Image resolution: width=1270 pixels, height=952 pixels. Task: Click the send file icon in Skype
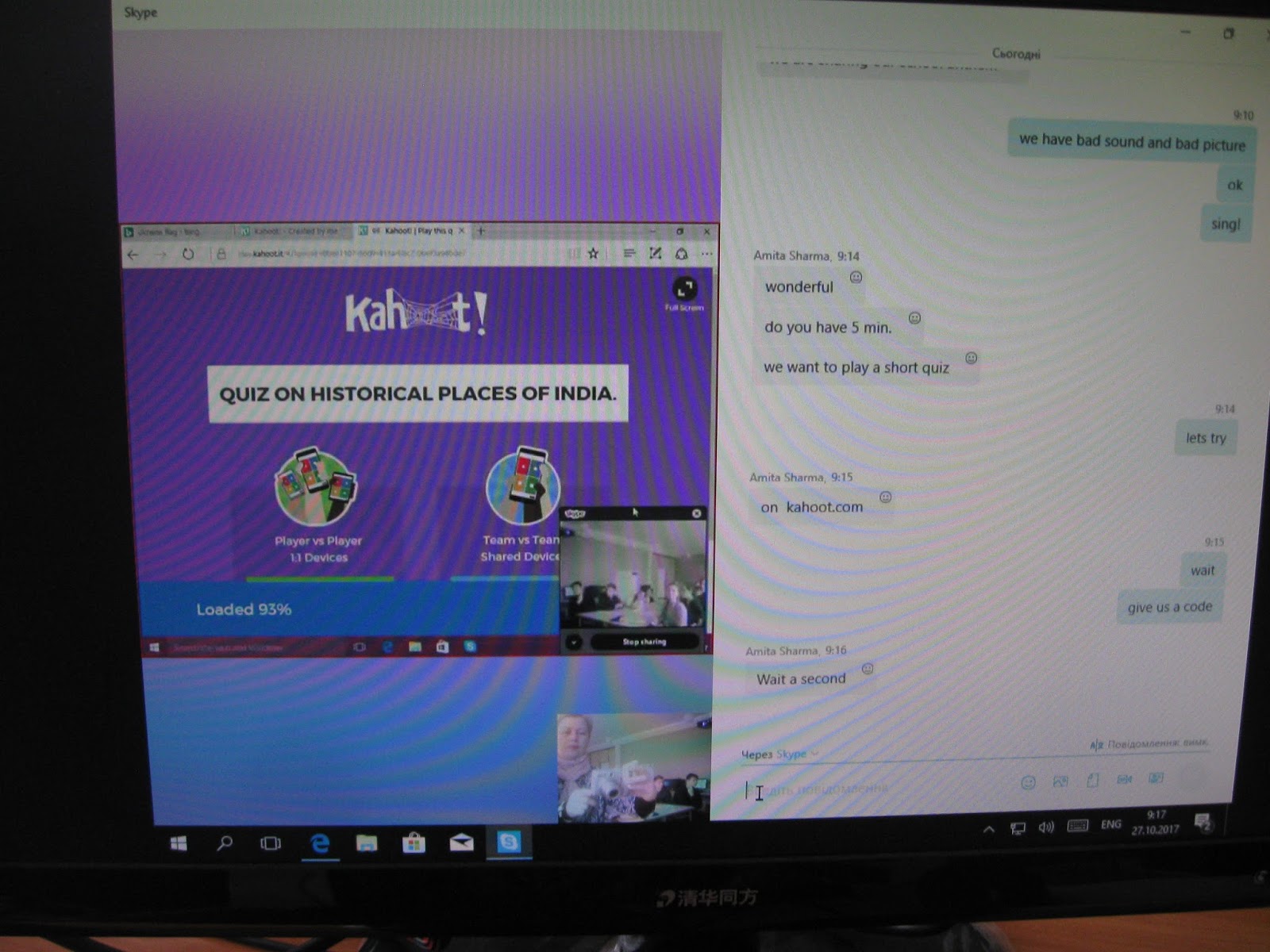[1093, 780]
